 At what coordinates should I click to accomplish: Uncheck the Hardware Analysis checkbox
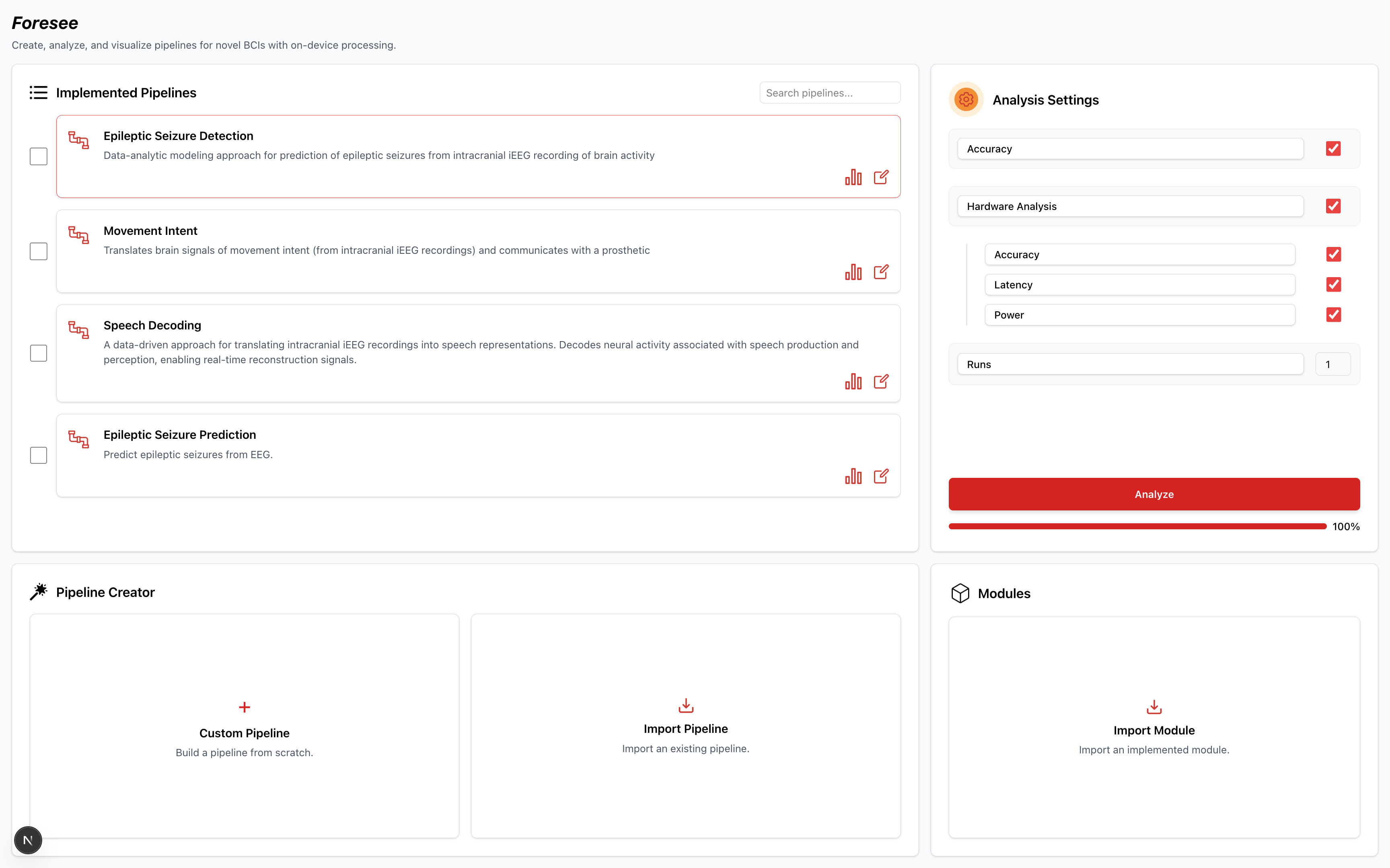coord(1333,206)
